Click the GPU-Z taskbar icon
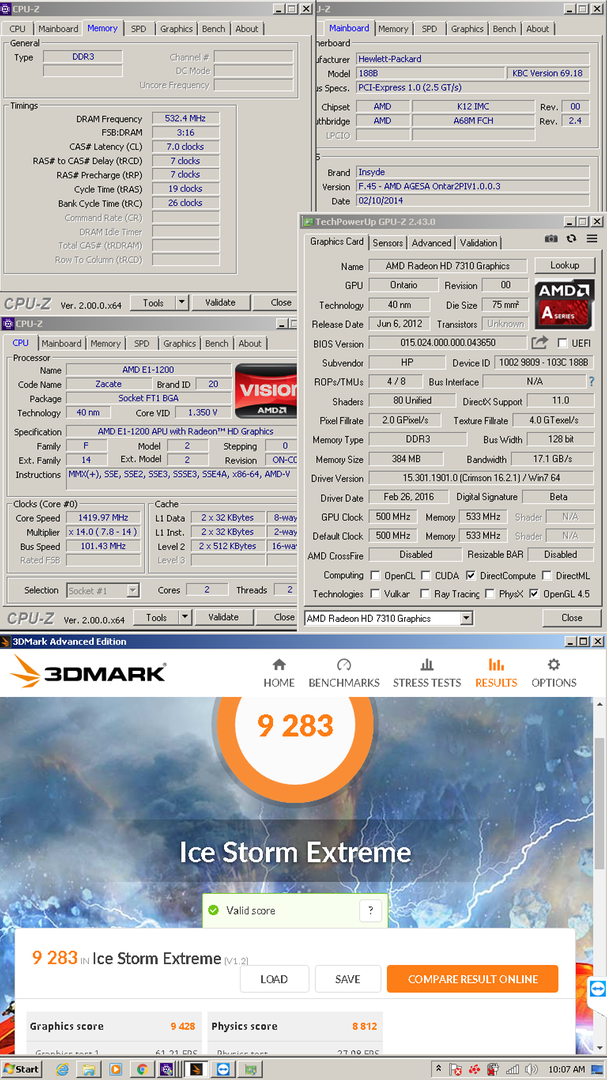The height and width of the screenshot is (1080, 607). [x=250, y=1069]
